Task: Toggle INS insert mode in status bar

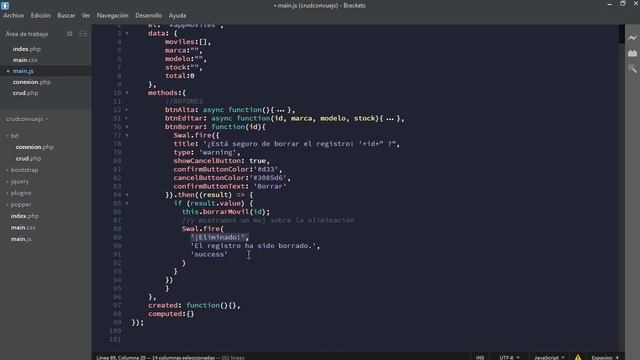Action: click(480, 358)
